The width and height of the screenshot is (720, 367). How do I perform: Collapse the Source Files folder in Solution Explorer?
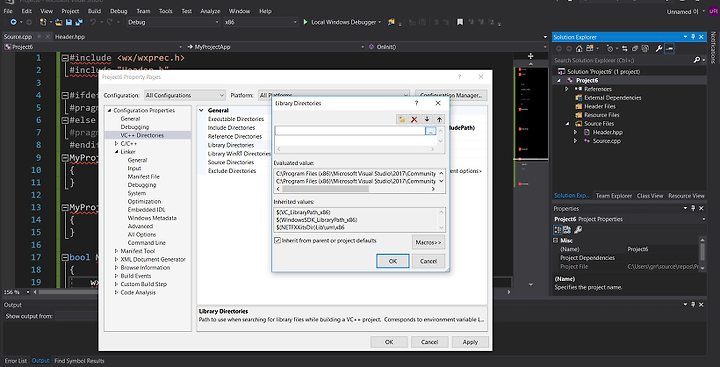click(x=567, y=124)
